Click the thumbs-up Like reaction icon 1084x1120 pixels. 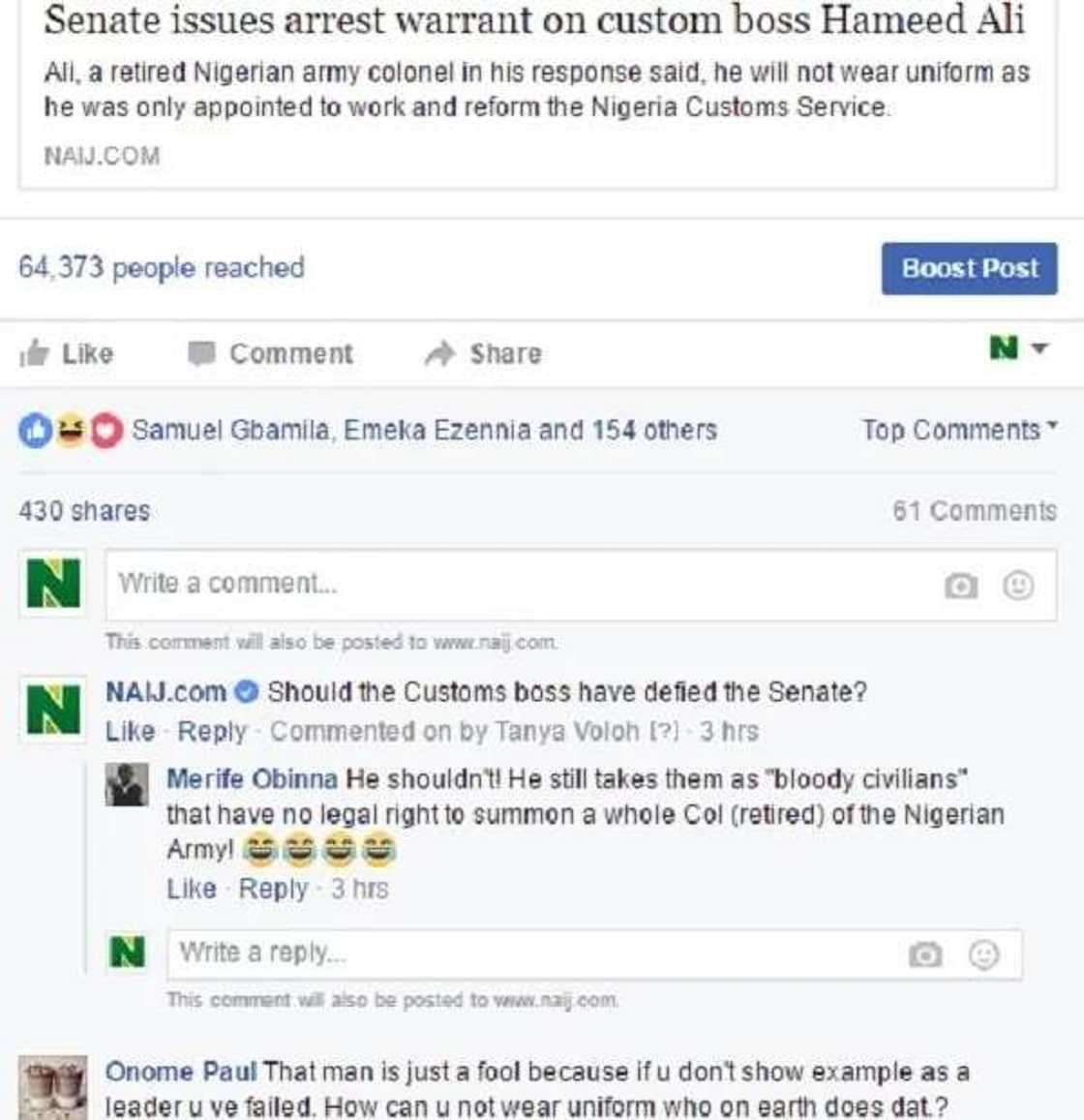click(36, 431)
